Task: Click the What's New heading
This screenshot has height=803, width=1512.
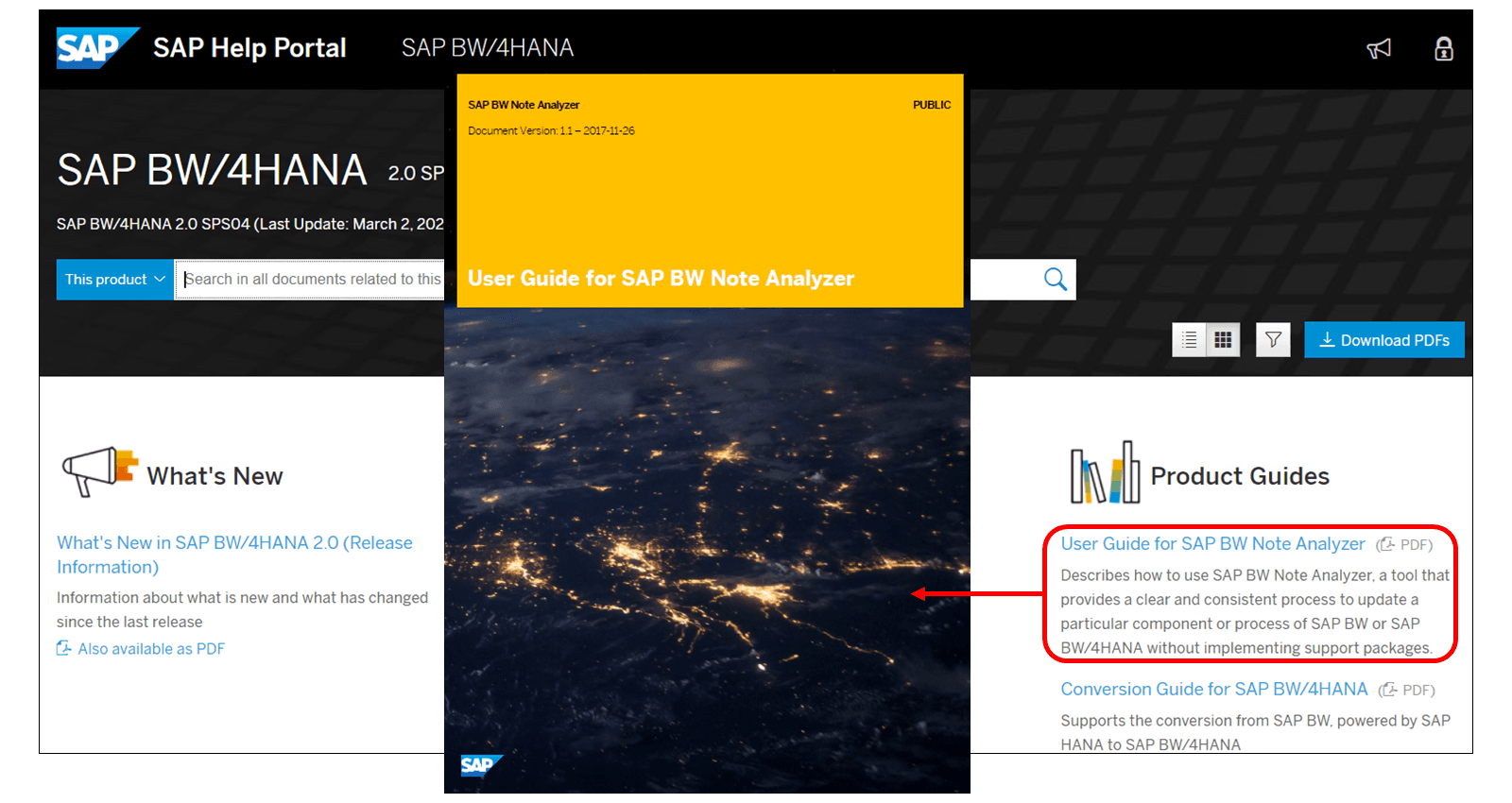Action: click(x=215, y=476)
